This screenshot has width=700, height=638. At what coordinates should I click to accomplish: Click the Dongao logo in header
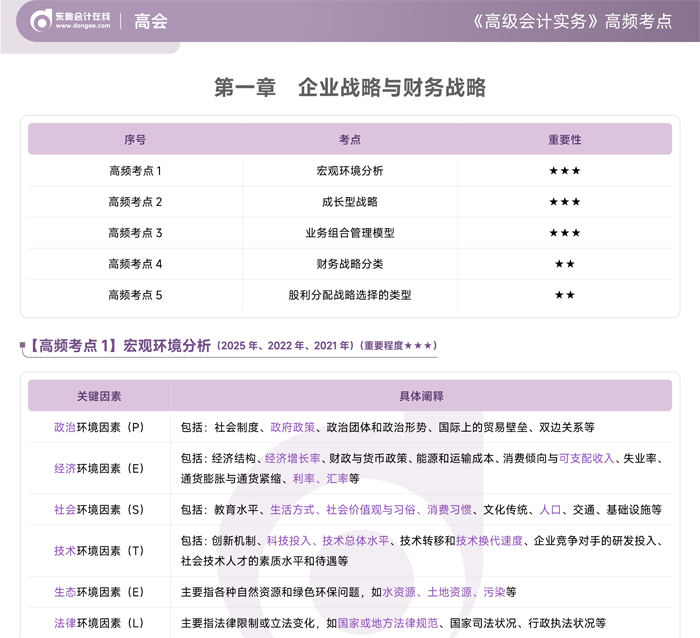[x=70, y=21]
